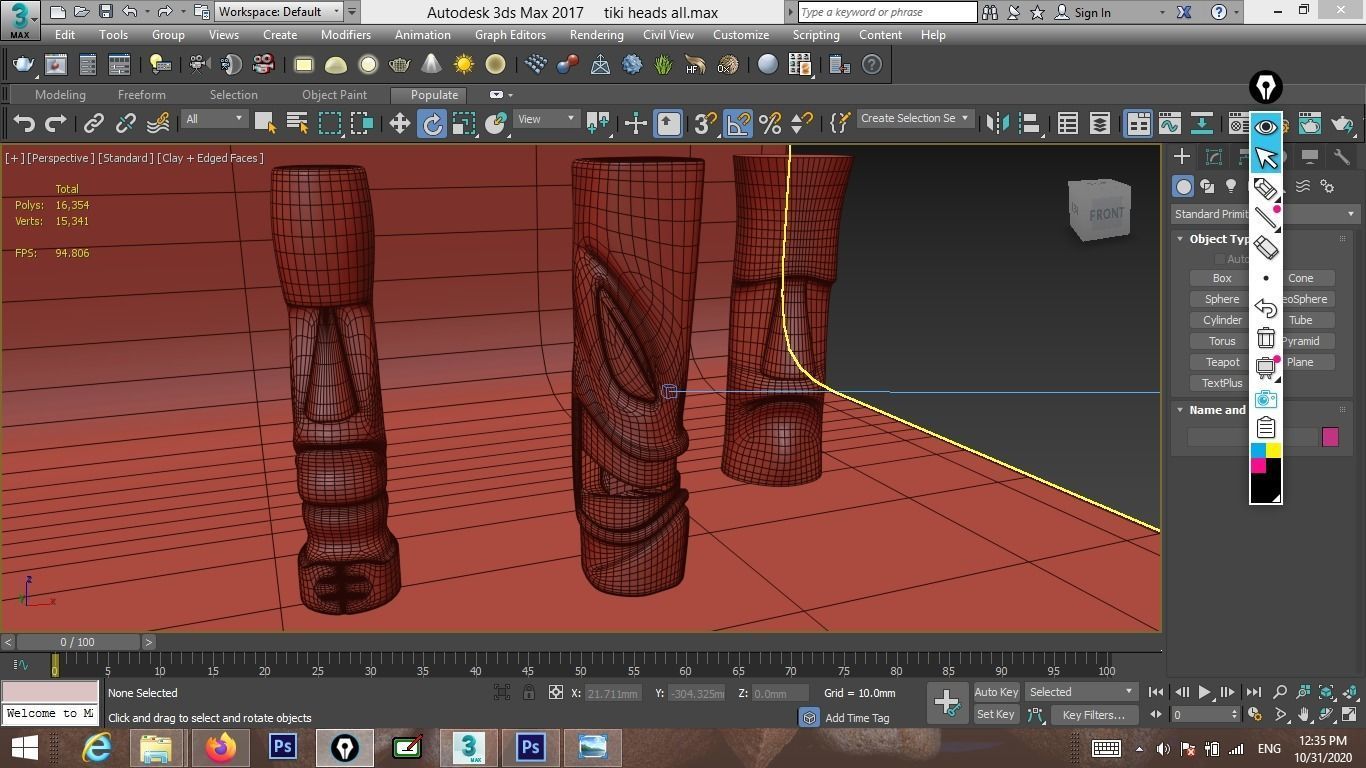Open the Utilities wrench panel
The height and width of the screenshot is (768, 1366).
tap(1342, 157)
